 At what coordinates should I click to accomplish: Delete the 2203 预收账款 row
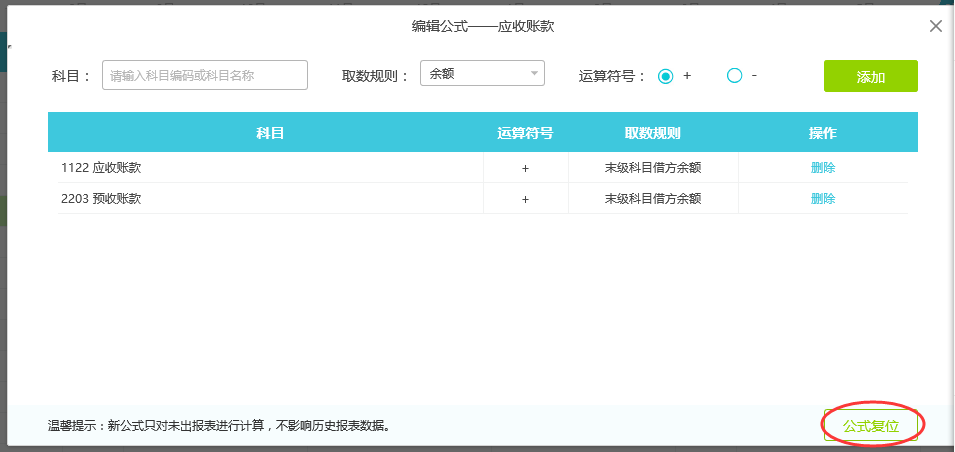coord(823,199)
